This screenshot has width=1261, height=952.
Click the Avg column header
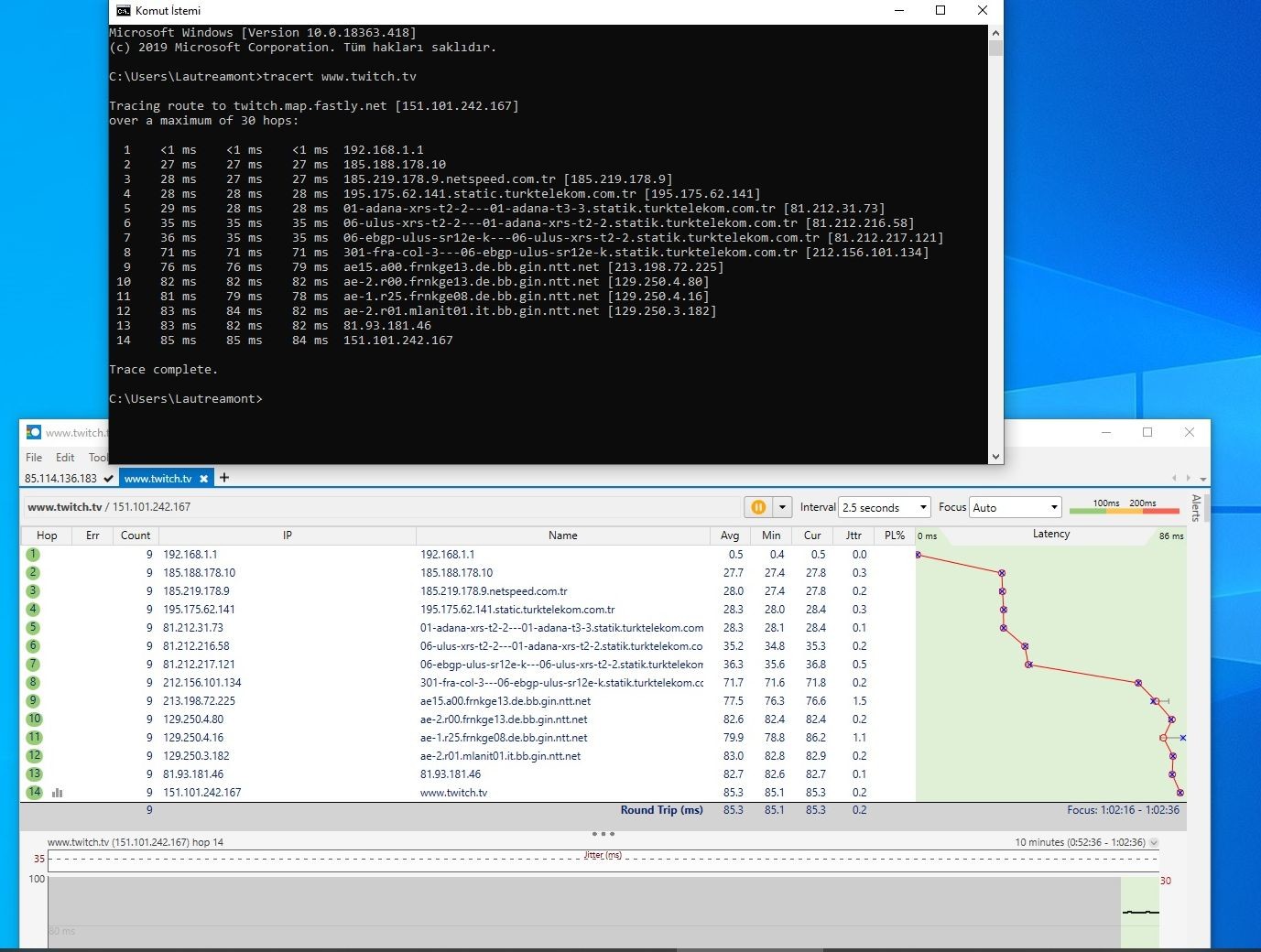(x=730, y=535)
